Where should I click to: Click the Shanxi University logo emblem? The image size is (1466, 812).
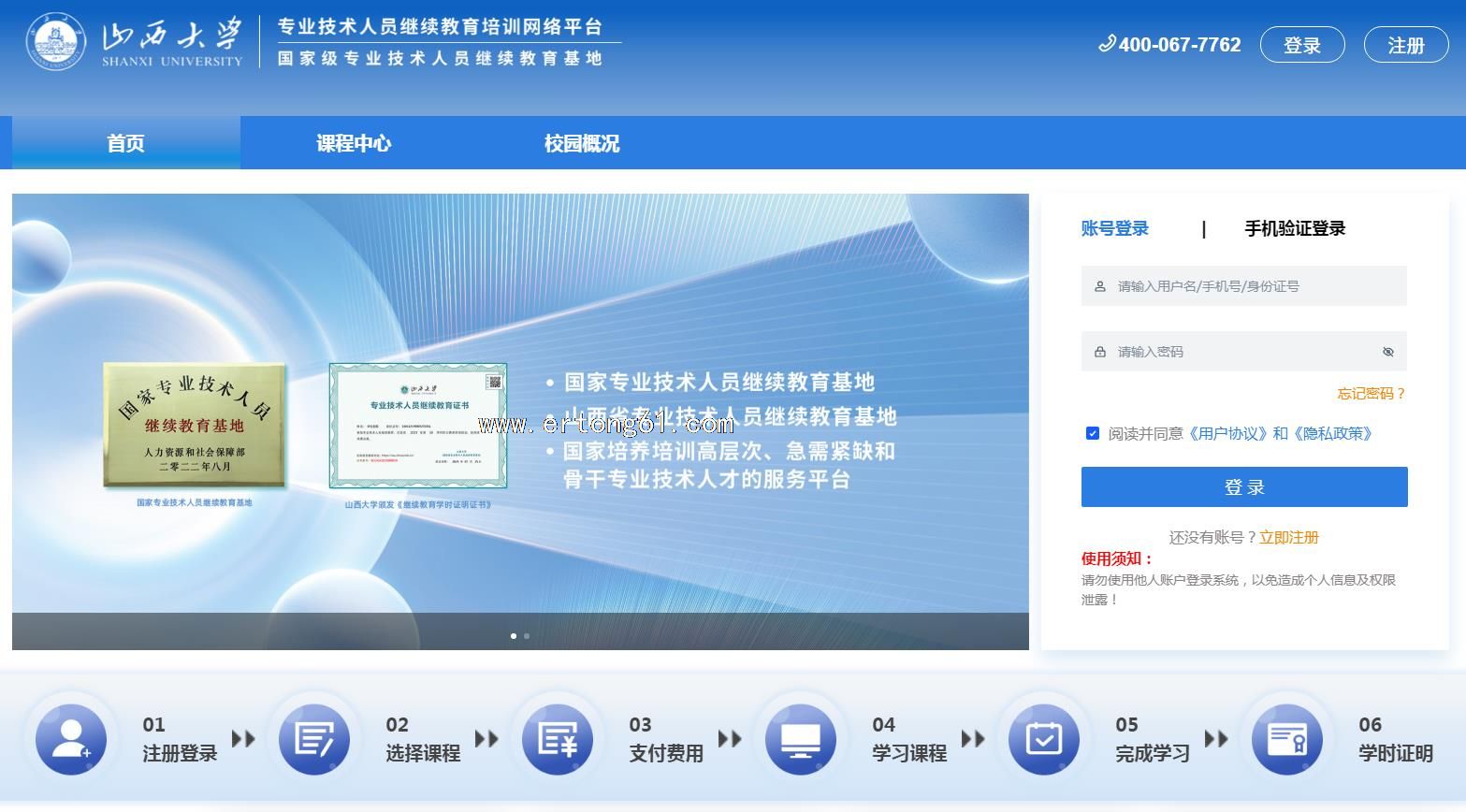pyautogui.click(x=56, y=42)
